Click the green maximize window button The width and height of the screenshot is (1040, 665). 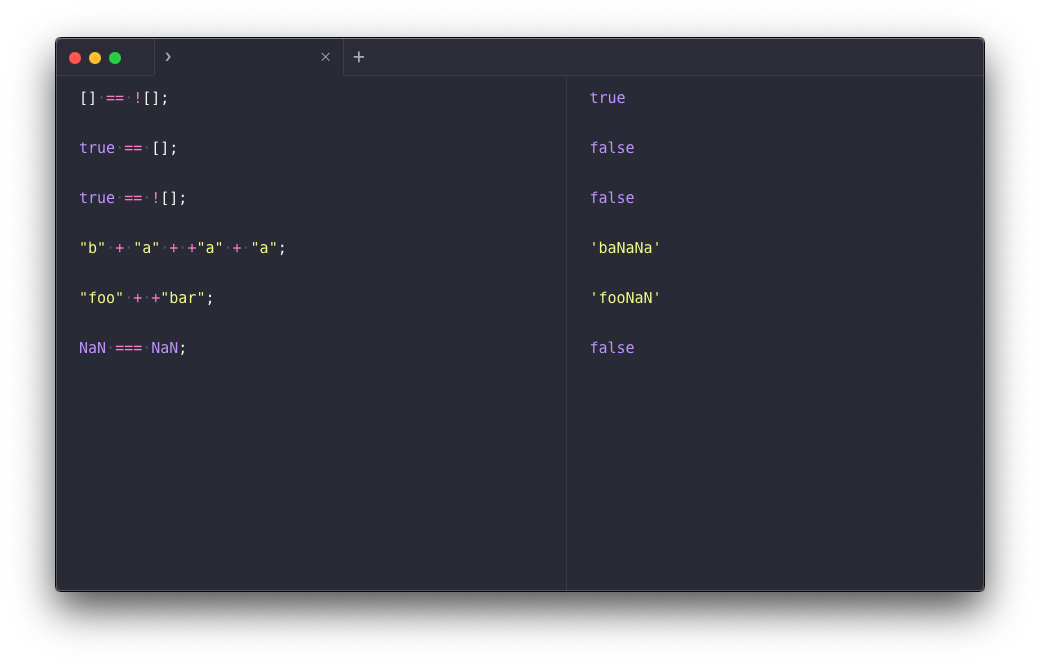coord(115,58)
